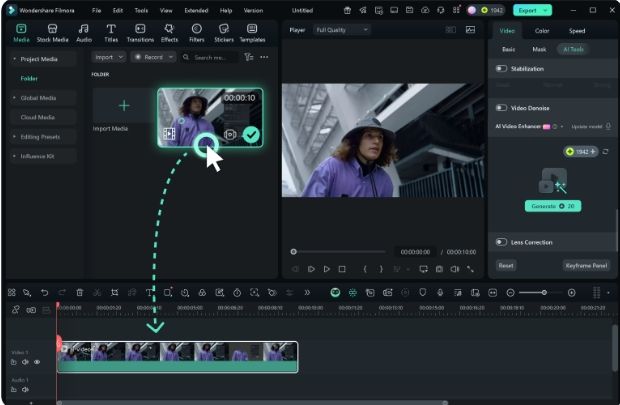This screenshot has width=620, height=405.
Task: Click the delete trash icon in timeline toolbar
Action: (x=80, y=292)
